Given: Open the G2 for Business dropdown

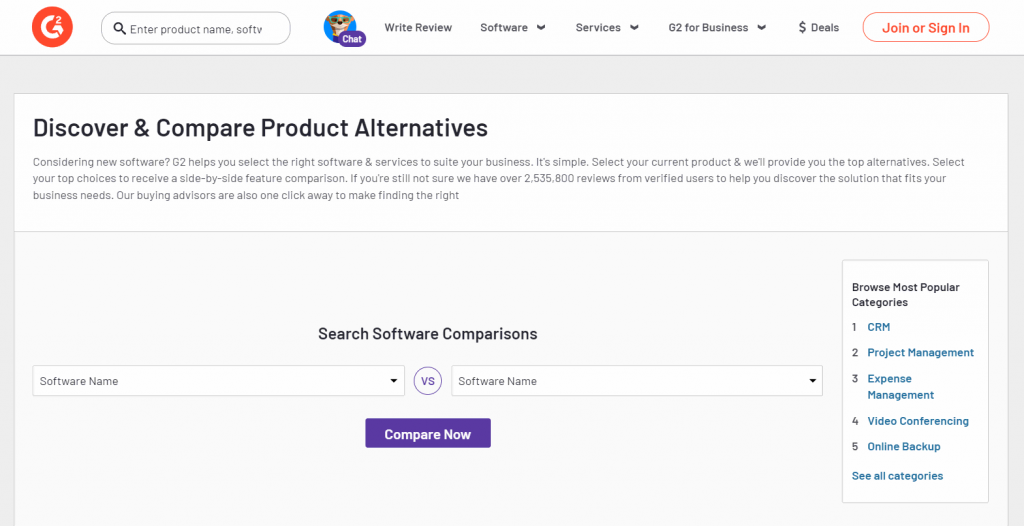Looking at the screenshot, I should [x=717, y=28].
